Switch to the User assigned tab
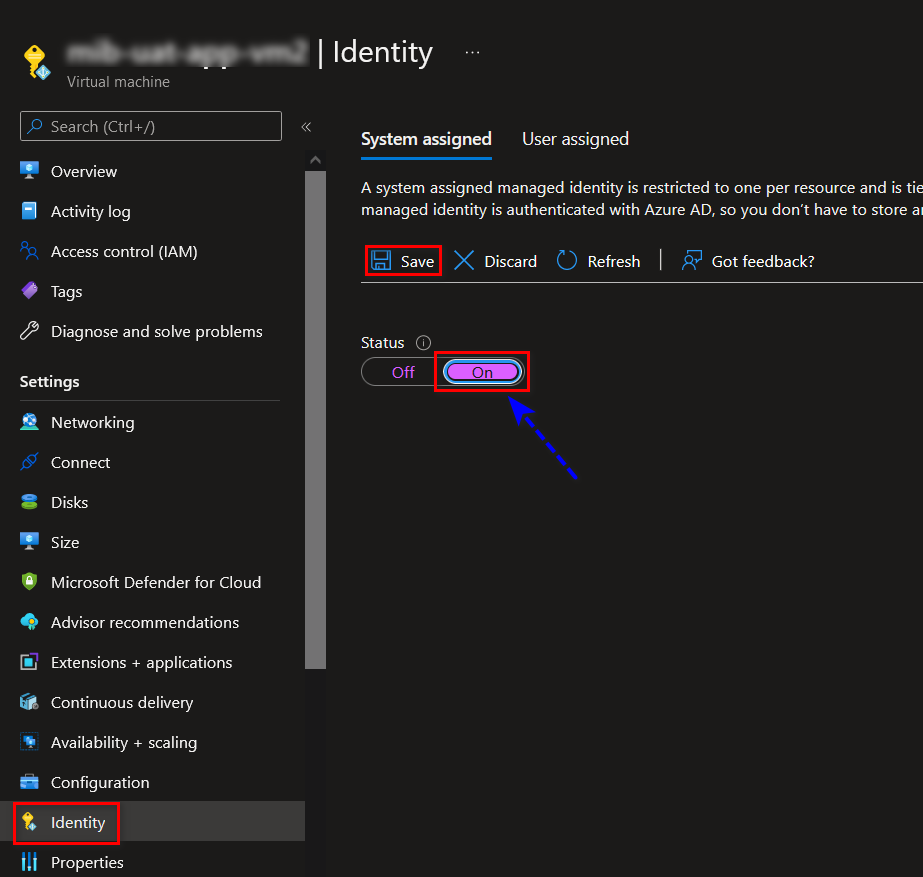Viewport: 923px width, 877px height. 575,139
